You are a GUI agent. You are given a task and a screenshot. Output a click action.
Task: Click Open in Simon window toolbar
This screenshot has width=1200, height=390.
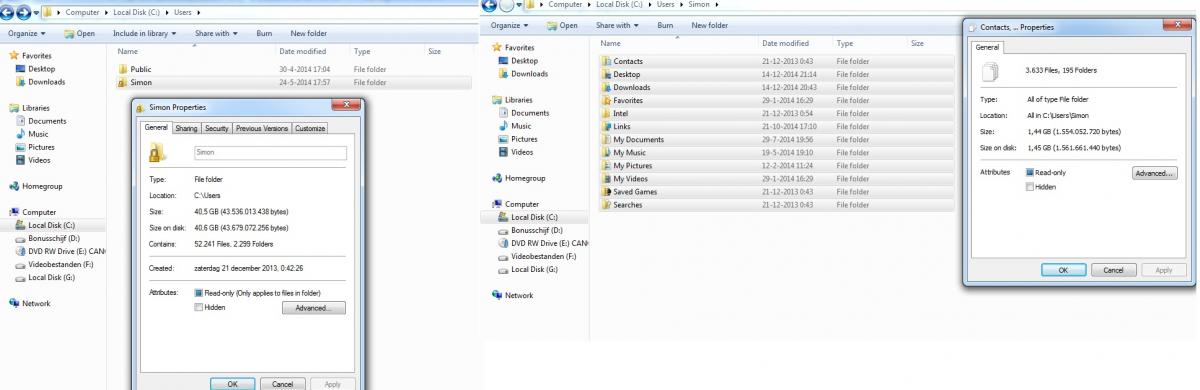click(563, 25)
